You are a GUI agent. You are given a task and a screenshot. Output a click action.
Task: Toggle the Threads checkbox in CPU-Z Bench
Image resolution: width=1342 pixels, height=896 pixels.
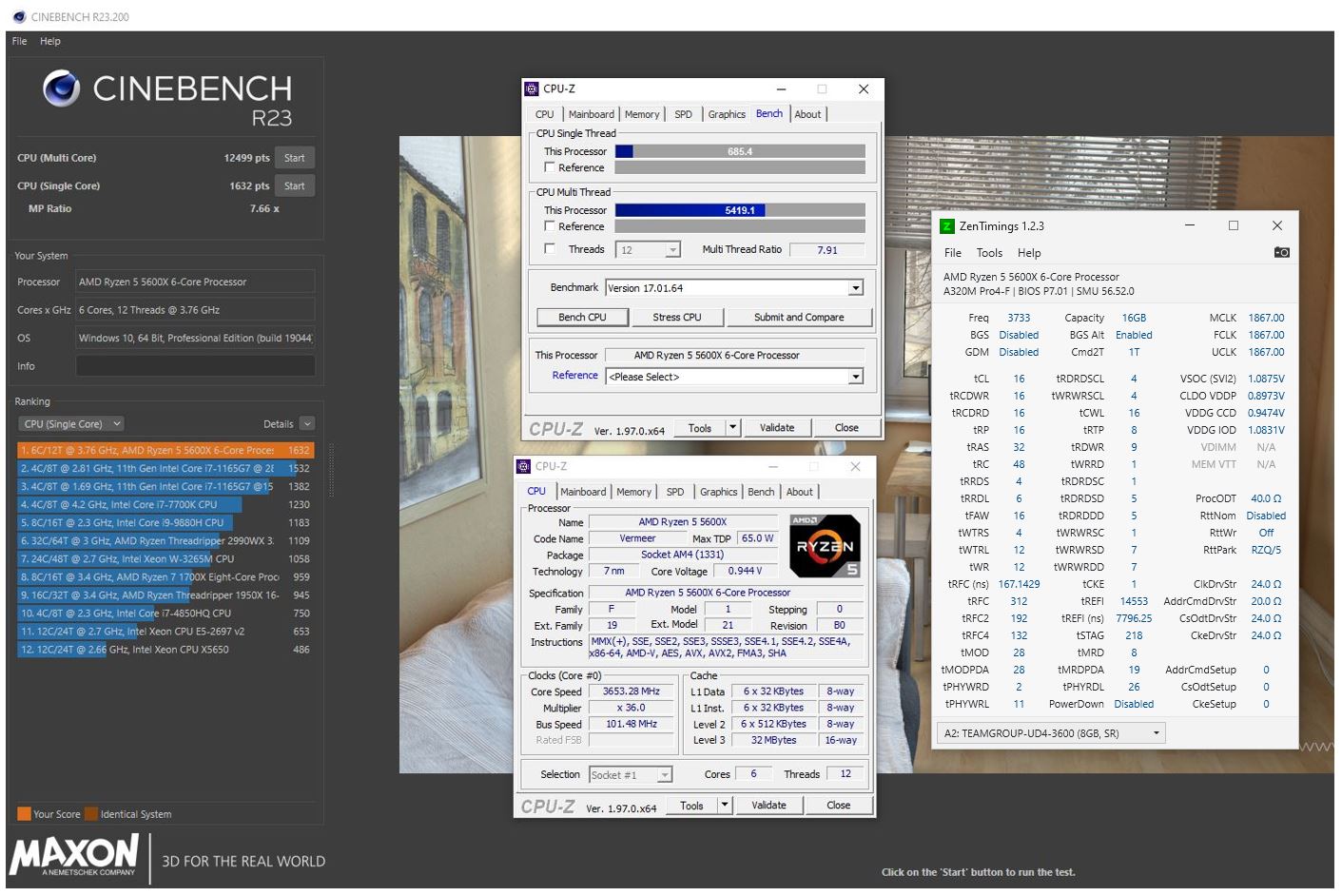click(x=550, y=249)
